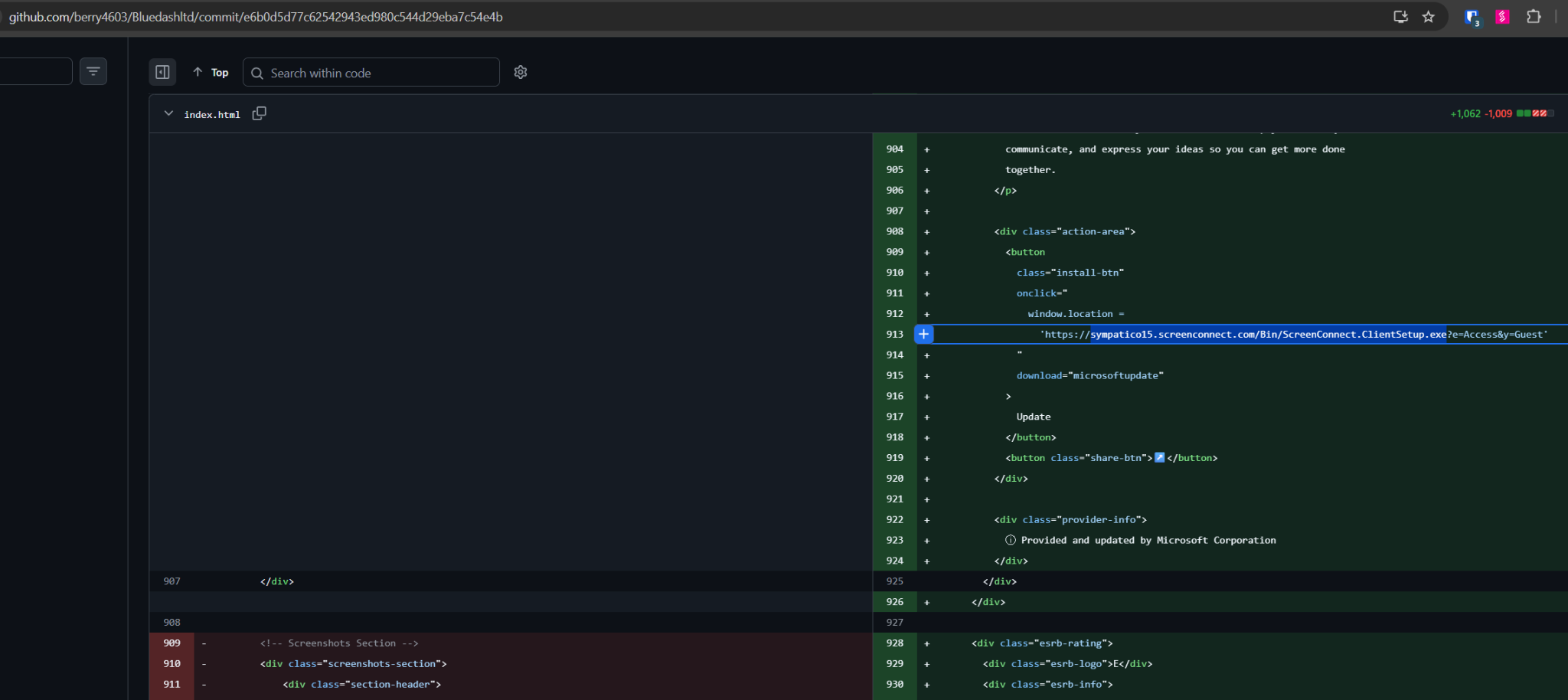This screenshot has height=700, width=1568.
Task: Open the file filter options icon
Action: (x=93, y=71)
